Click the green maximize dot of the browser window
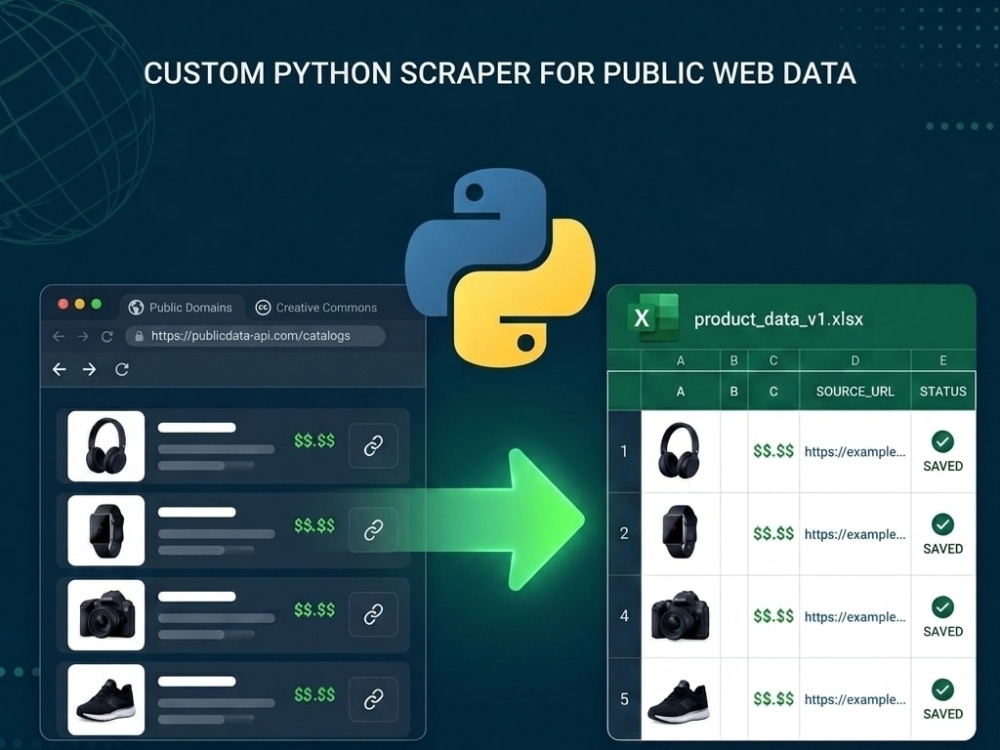Image resolution: width=1000 pixels, height=750 pixels. [x=96, y=304]
